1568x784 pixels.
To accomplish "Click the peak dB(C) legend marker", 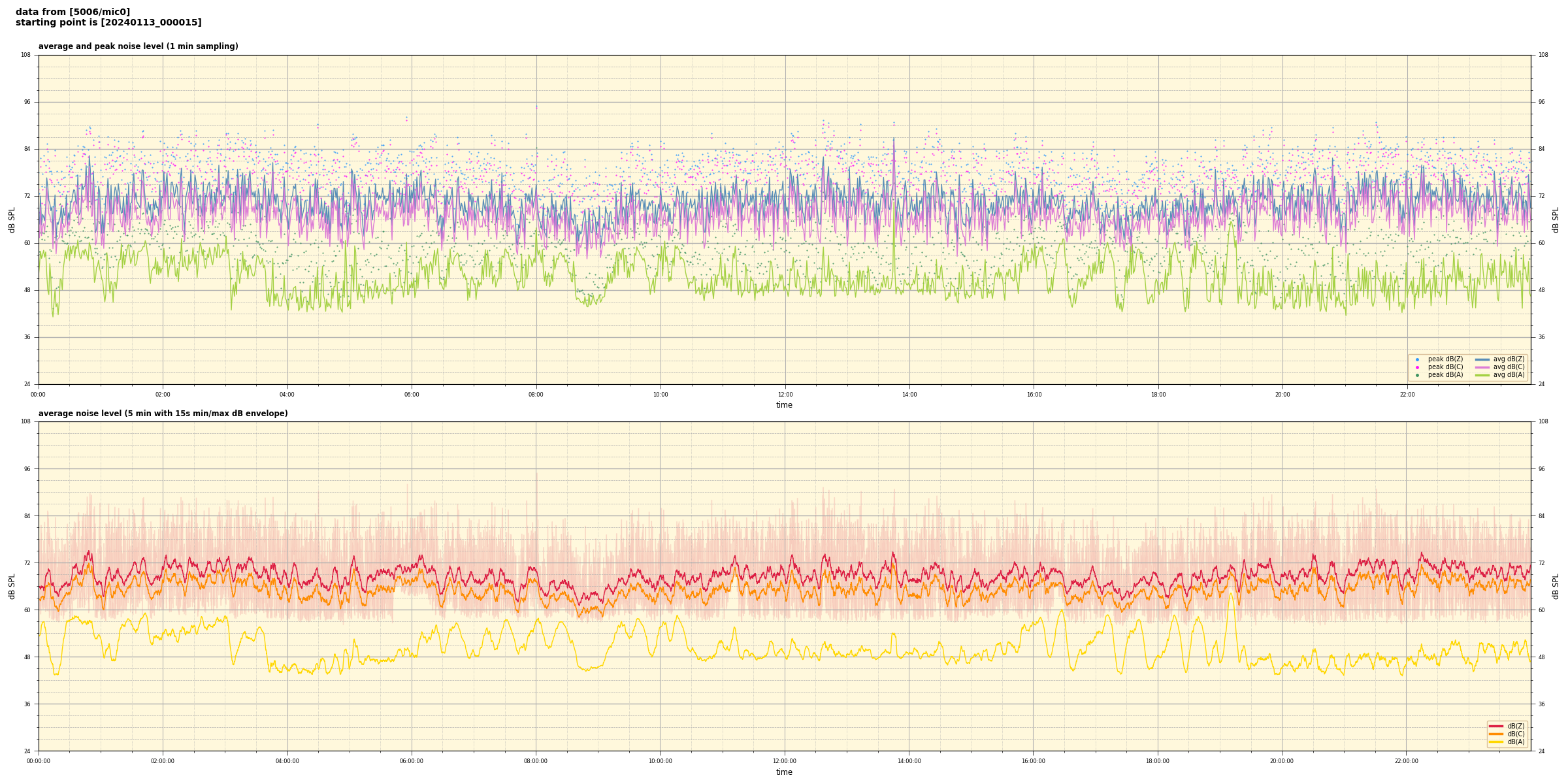I will [1417, 367].
